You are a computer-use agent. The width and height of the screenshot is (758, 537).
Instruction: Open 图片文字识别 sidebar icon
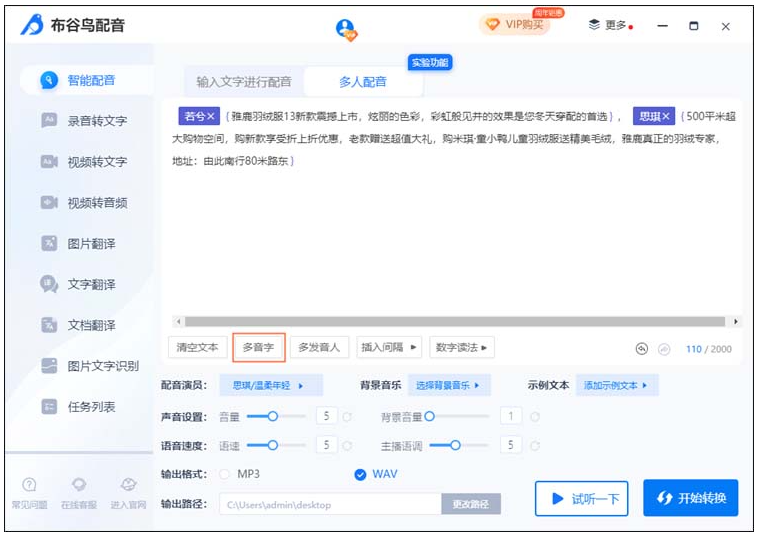[49, 366]
